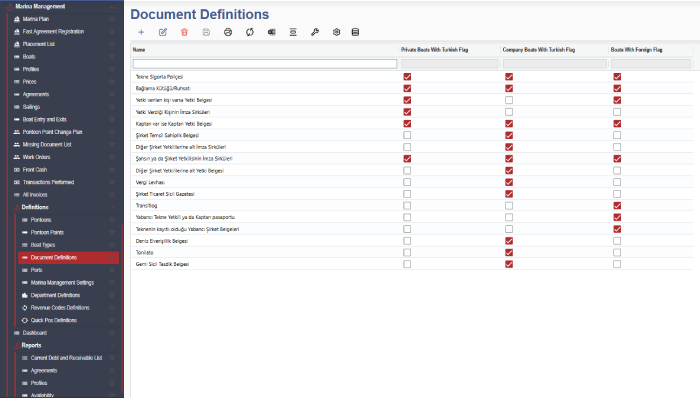The width and height of the screenshot is (700, 398).
Task: Click the wrench tools icon
Action: point(315,32)
